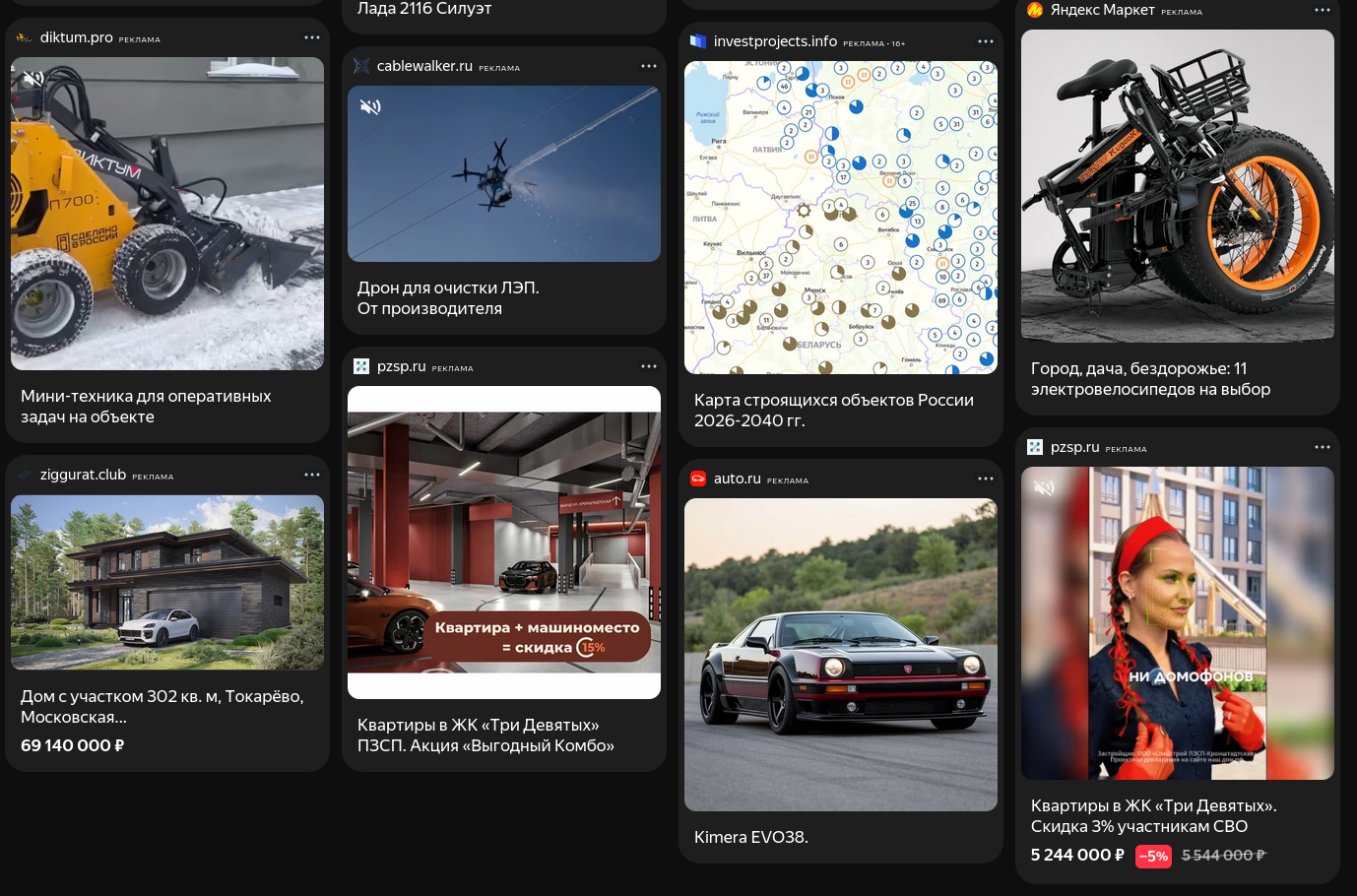Click the pzsp.ru favicon on the Скидка 3% card
Image resolution: width=1357 pixels, height=896 pixels.
[x=1035, y=447]
